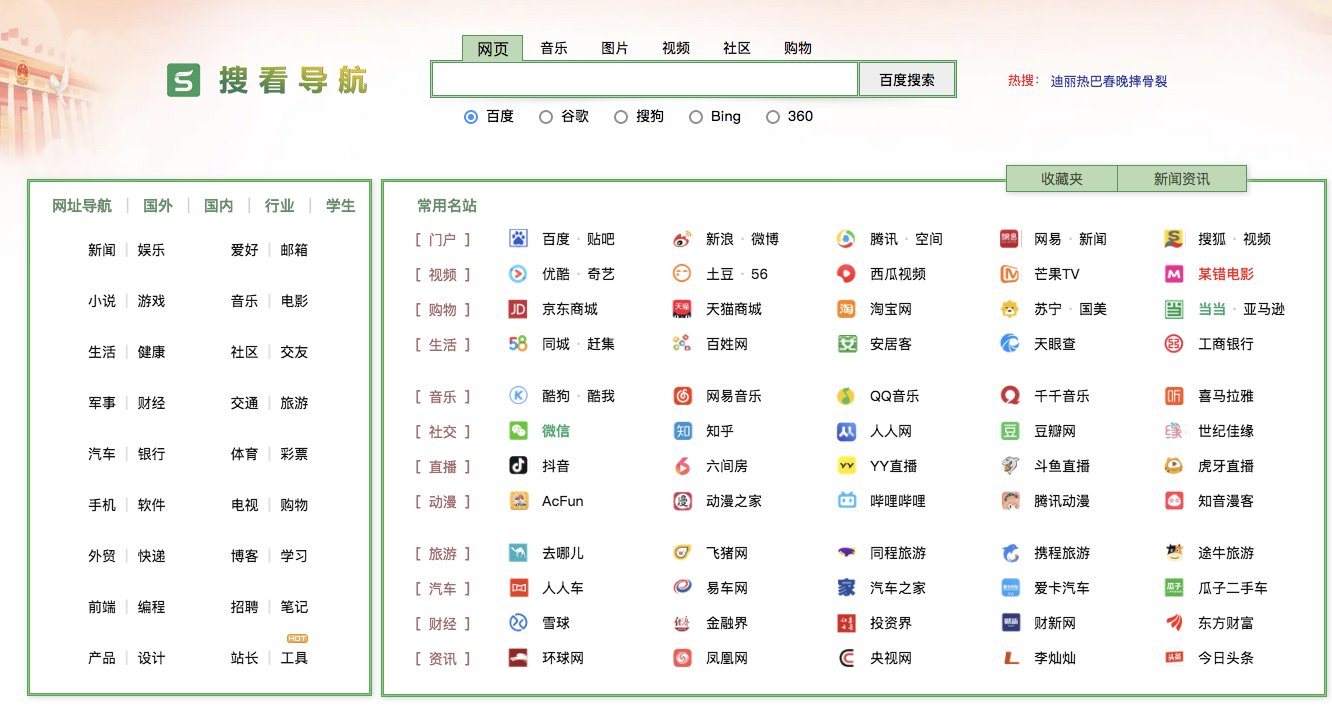Screen dimensions: 1332x706
Task: Select the 谷歌 search engine radio
Action: [x=545, y=117]
